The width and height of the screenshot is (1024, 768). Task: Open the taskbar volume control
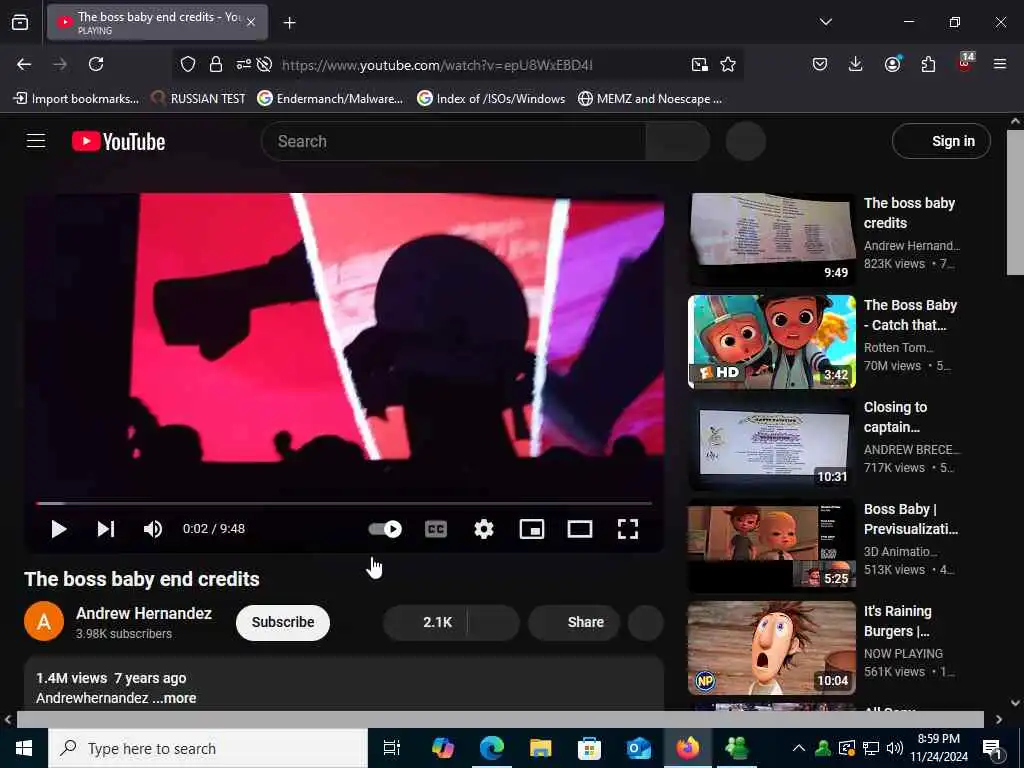click(895, 748)
